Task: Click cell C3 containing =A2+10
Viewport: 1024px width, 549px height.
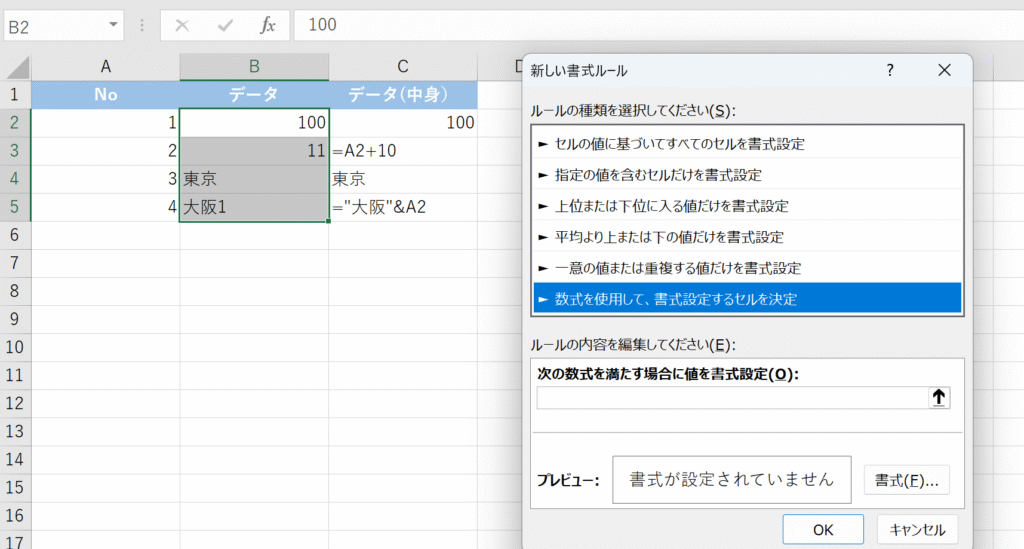Action: click(403, 151)
